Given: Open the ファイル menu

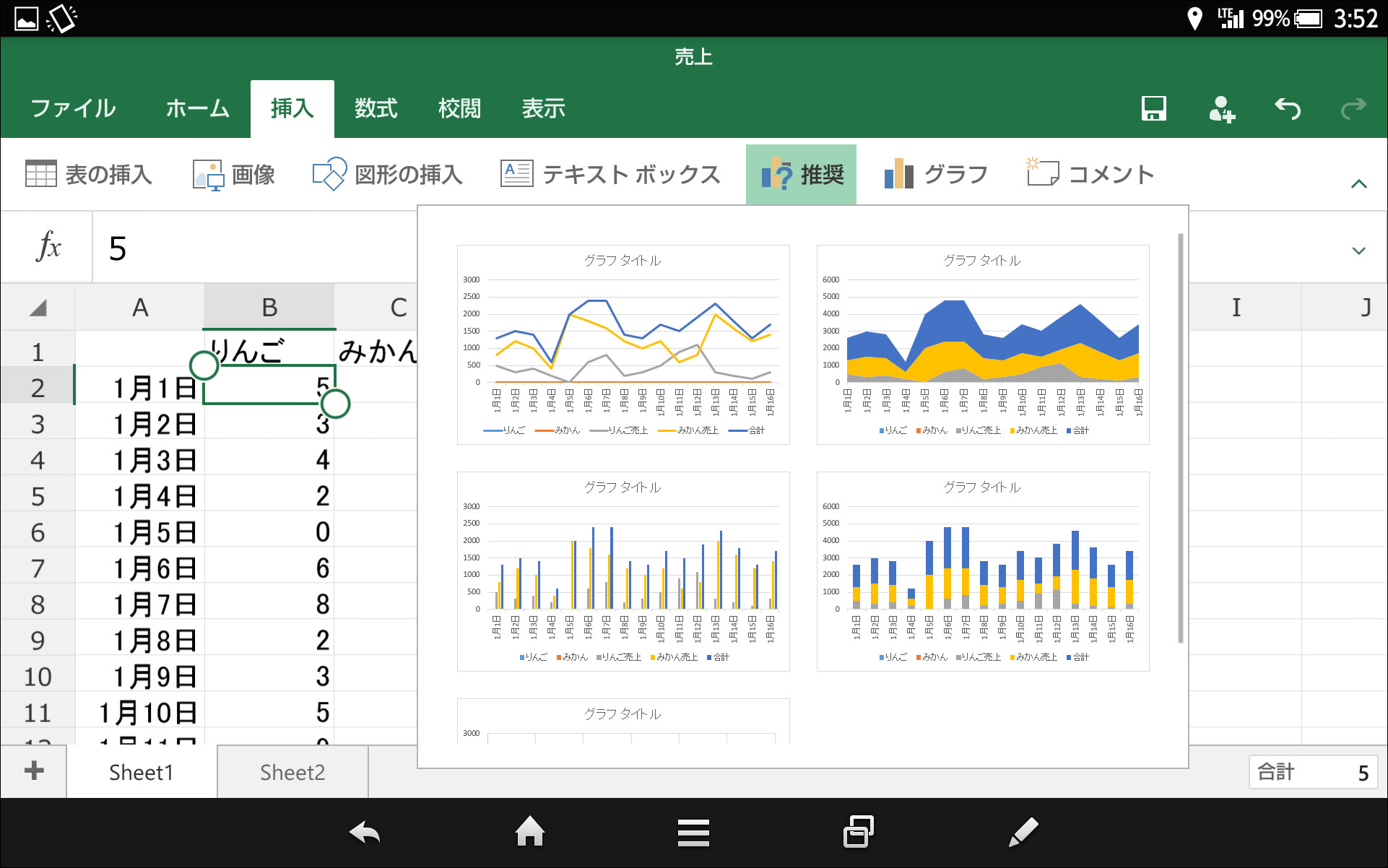Looking at the screenshot, I should point(73,108).
